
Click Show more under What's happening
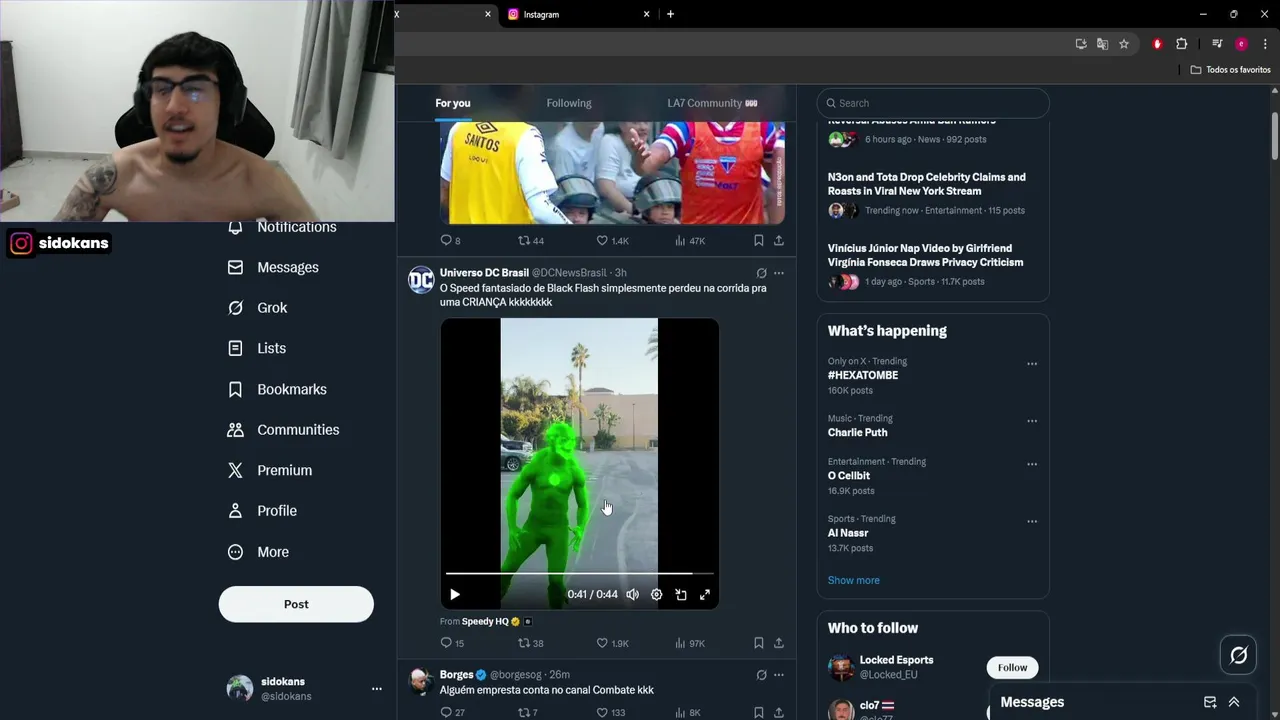[853, 580]
